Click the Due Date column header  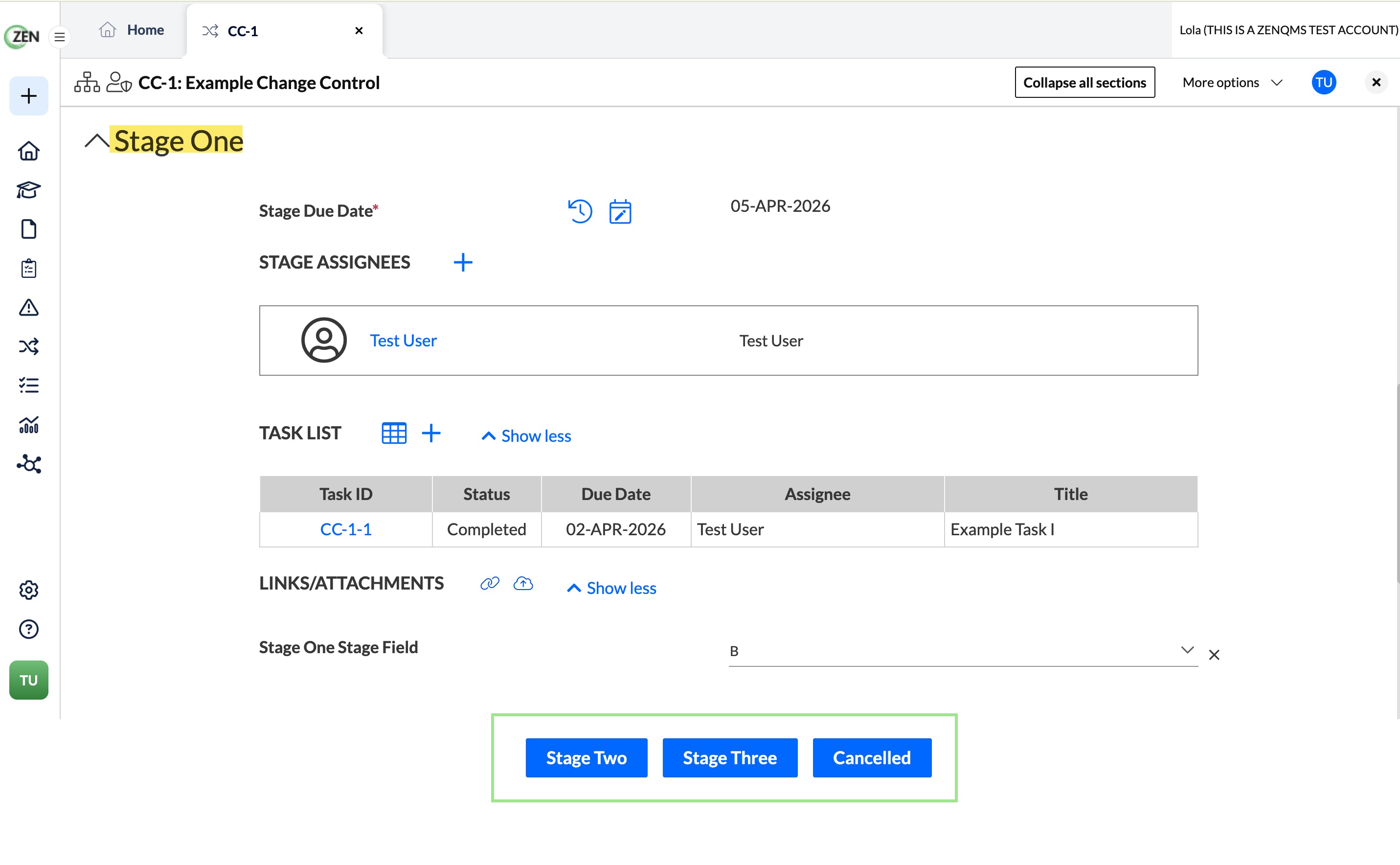coord(616,494)
